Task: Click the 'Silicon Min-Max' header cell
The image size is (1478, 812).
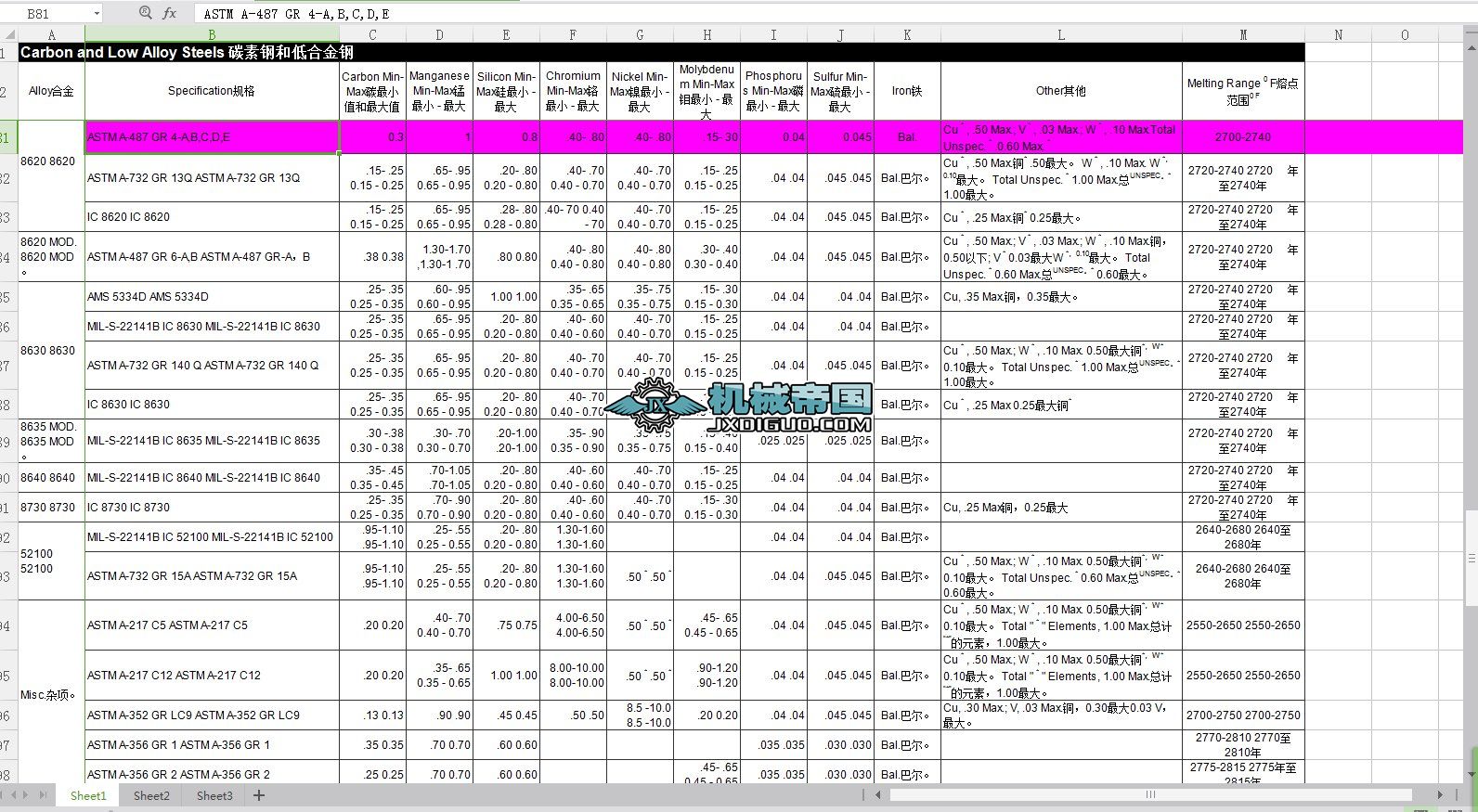Action: point(506,91)
